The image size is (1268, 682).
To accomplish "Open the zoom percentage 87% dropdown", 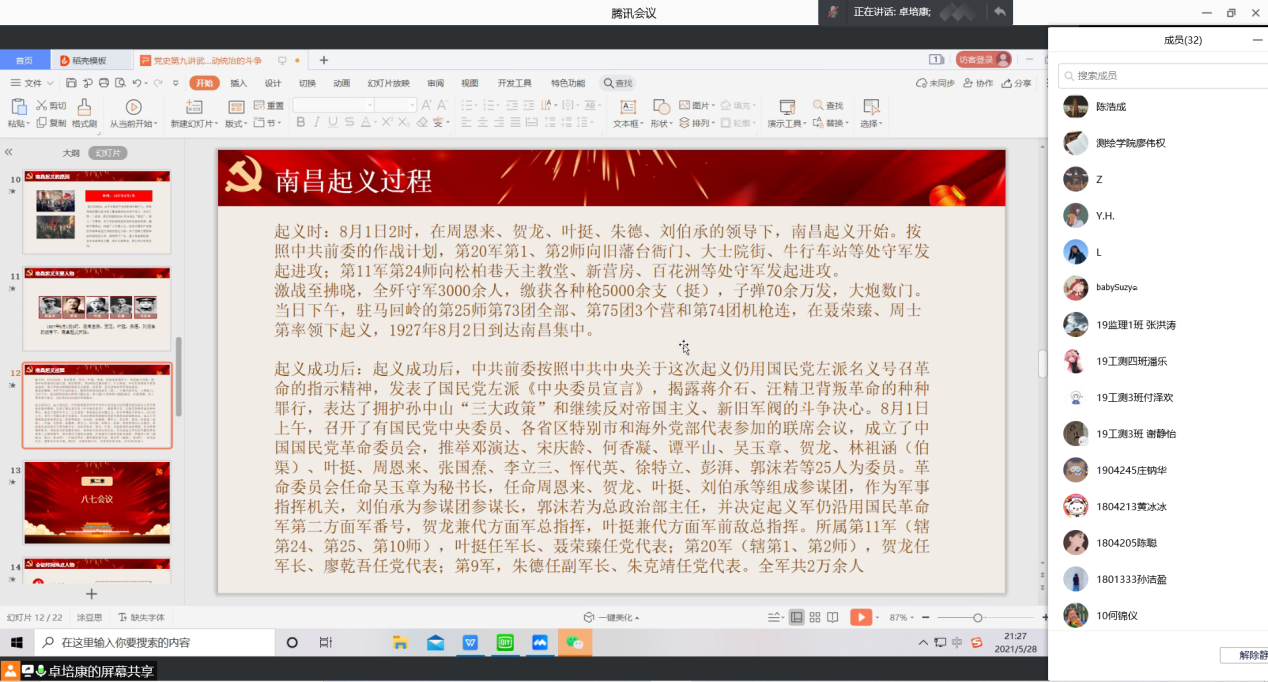I will tap(903, 617).
